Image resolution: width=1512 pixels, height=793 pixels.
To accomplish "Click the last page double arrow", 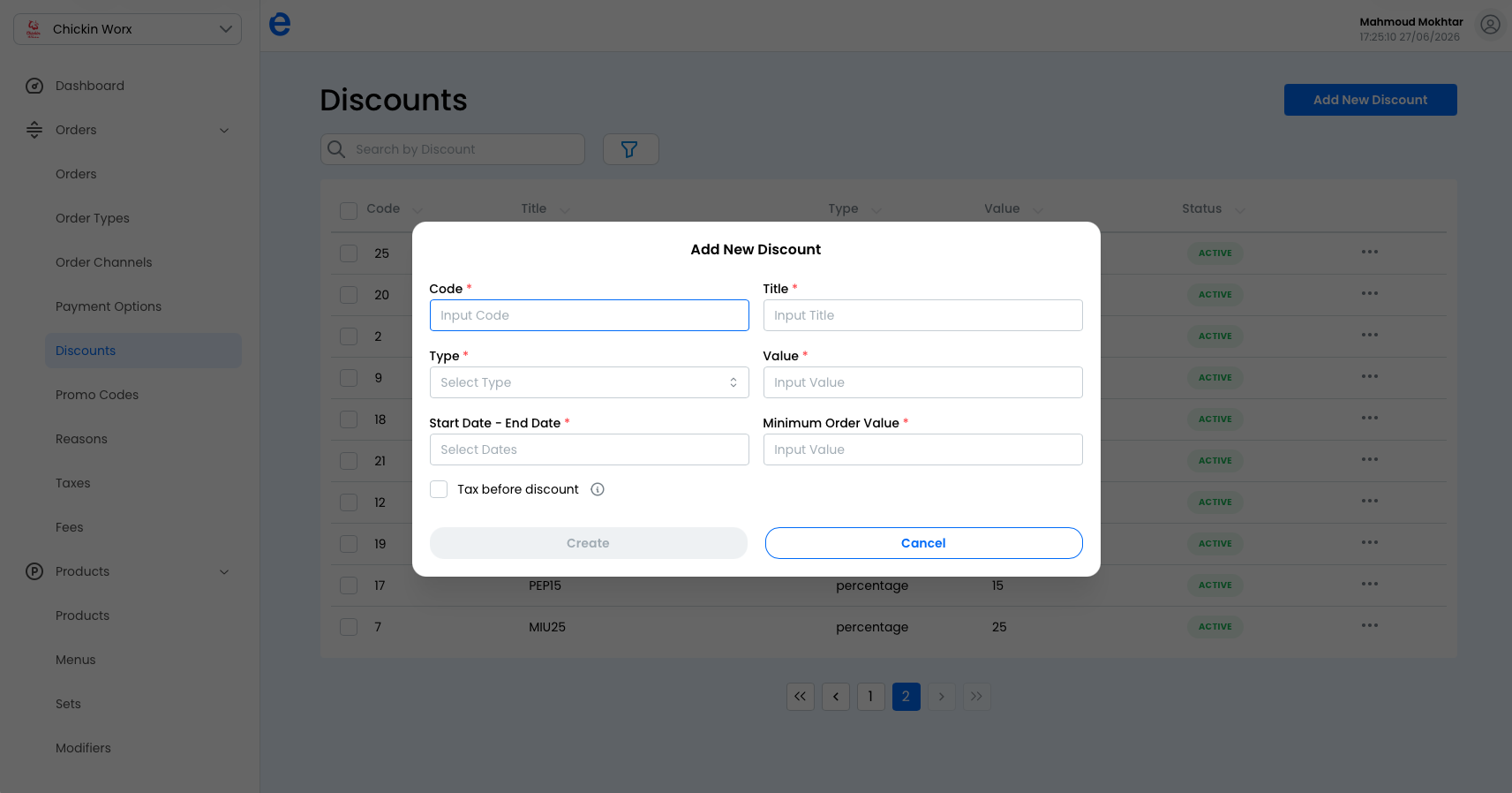I will pos(977,697).
